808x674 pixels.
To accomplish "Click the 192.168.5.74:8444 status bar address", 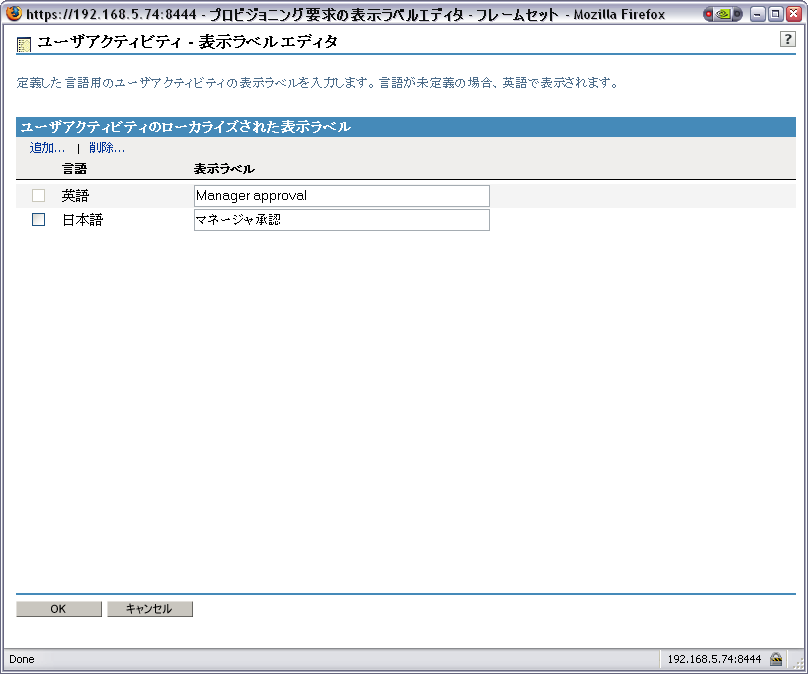I will [x=714, y=659].
